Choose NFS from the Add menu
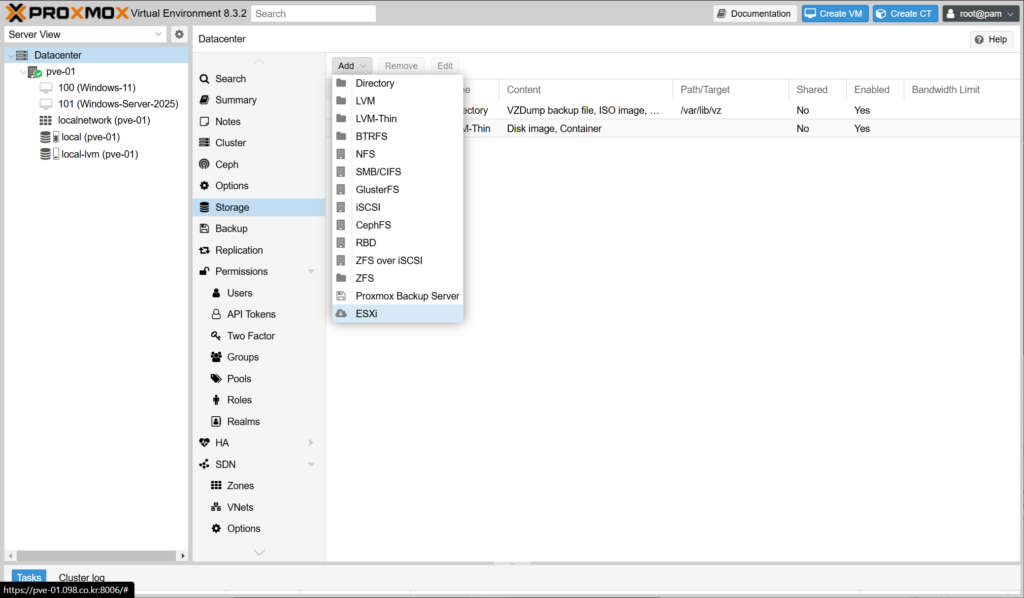1024x598 pixels. pyautogui.click(x=365, y=154)
